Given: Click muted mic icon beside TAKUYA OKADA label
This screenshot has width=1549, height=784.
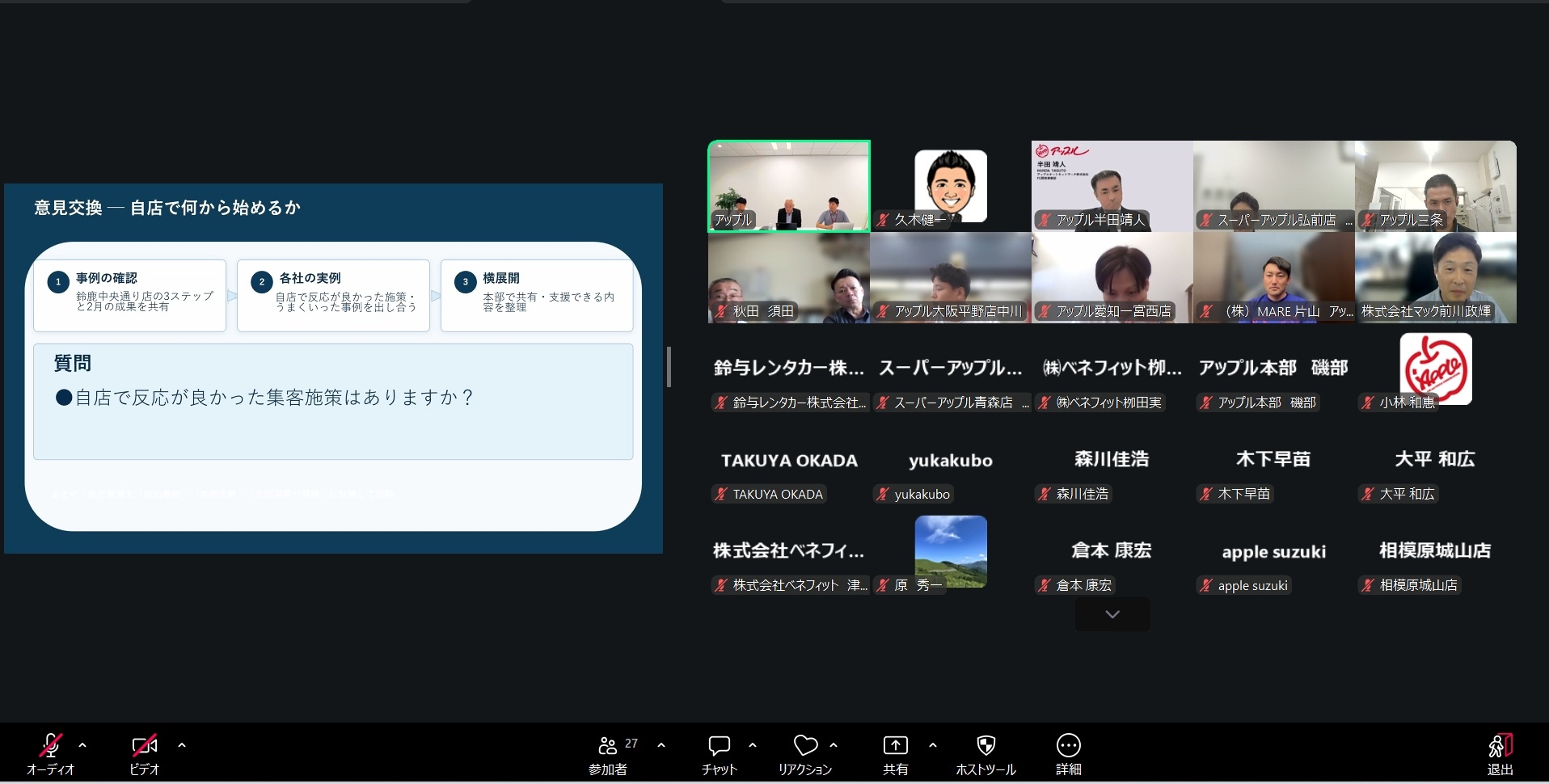Looking at the screenshot, I should point(721,494).
